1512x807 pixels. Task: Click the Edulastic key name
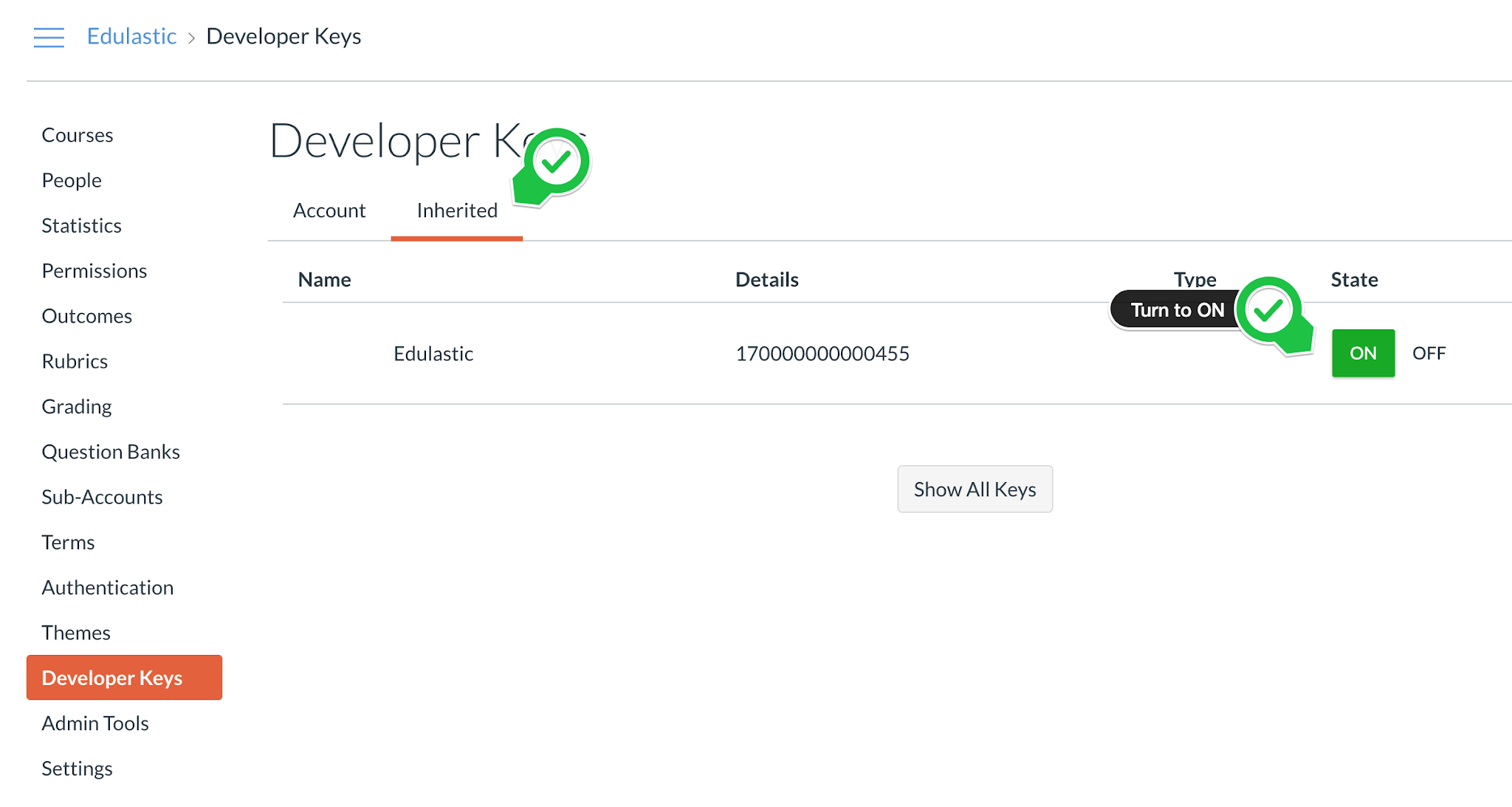433,354
